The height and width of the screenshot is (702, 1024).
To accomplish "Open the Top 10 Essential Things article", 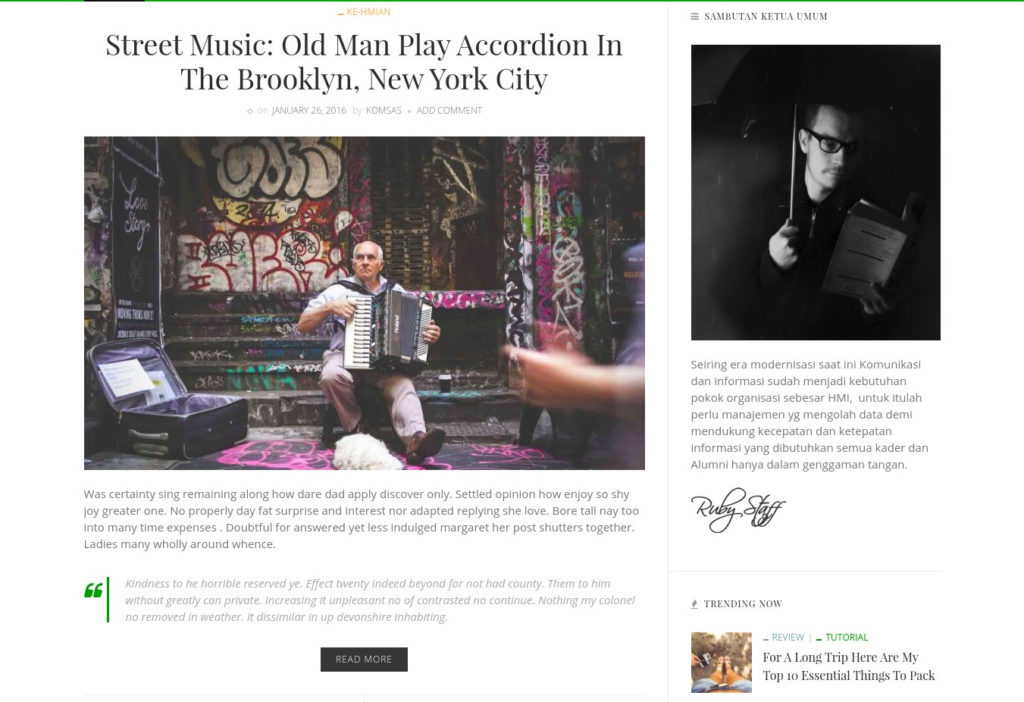I will pos(849,667).
